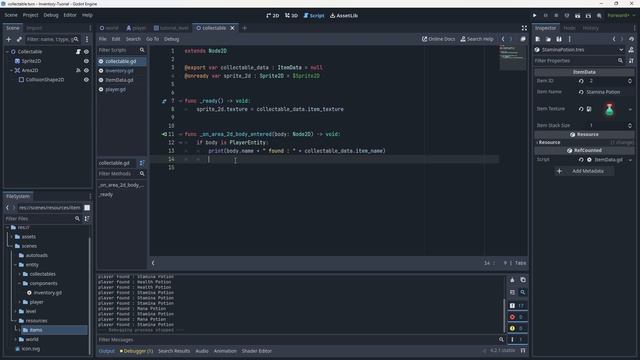Toggle the editor messages filter
The height and width of the screenshot is (360, 640).
pyautogui.click(x=517, y=340)
